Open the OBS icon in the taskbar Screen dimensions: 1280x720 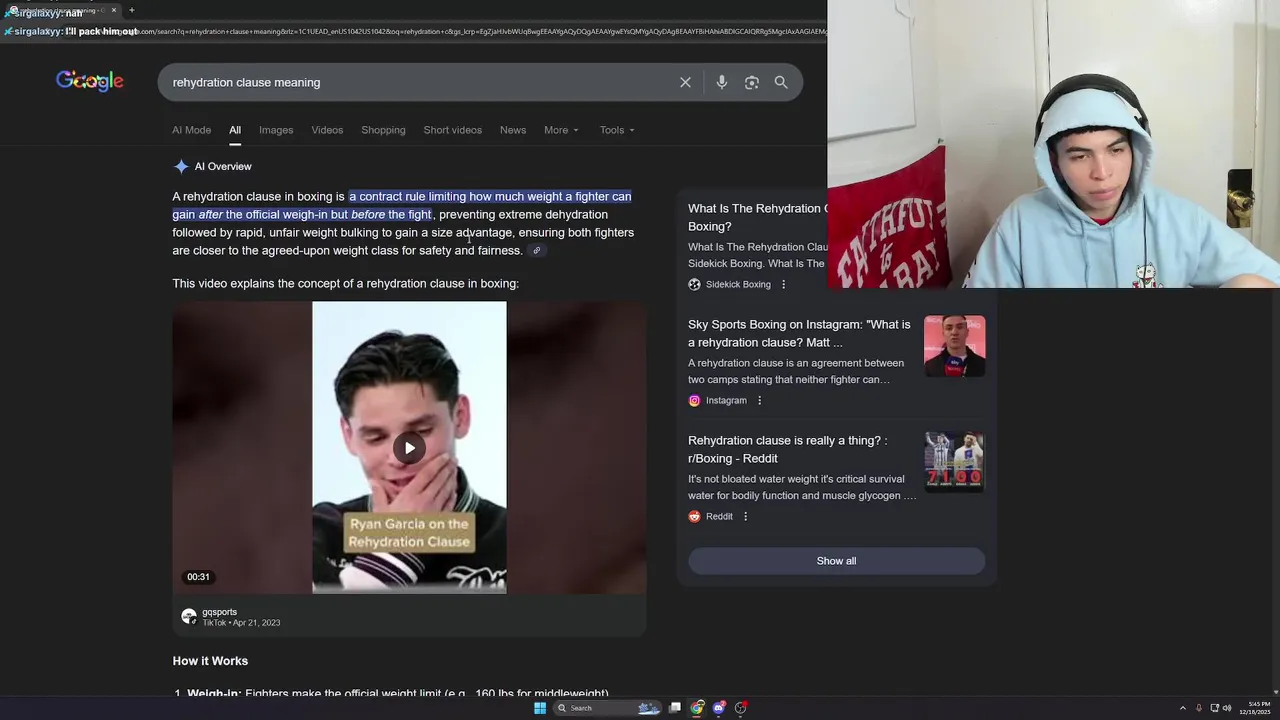click(741, 708)
